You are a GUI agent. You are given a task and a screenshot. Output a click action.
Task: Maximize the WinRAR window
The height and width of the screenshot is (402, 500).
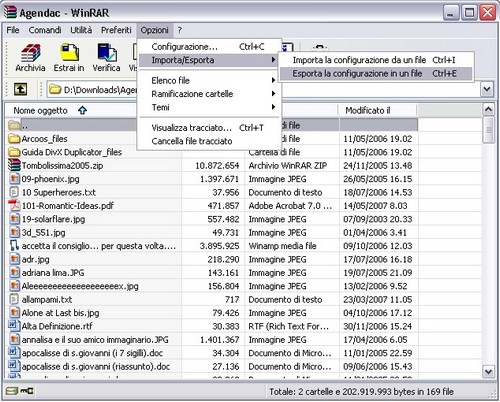[x=469, y=13]
